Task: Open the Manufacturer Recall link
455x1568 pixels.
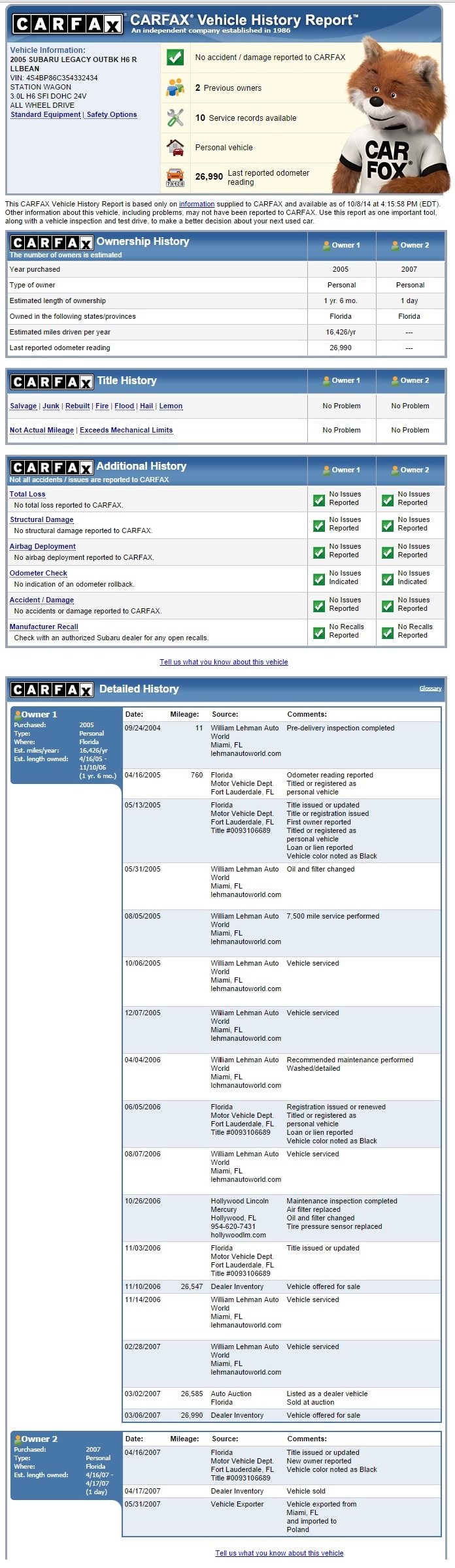Action: click(x=44, y=627)
